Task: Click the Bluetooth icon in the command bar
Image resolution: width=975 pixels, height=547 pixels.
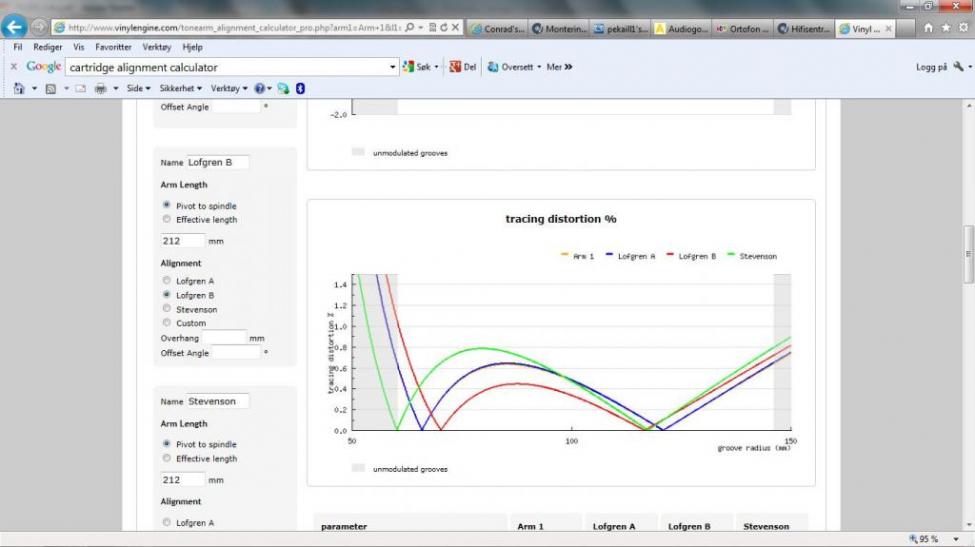Action: (x=300, y=88)
